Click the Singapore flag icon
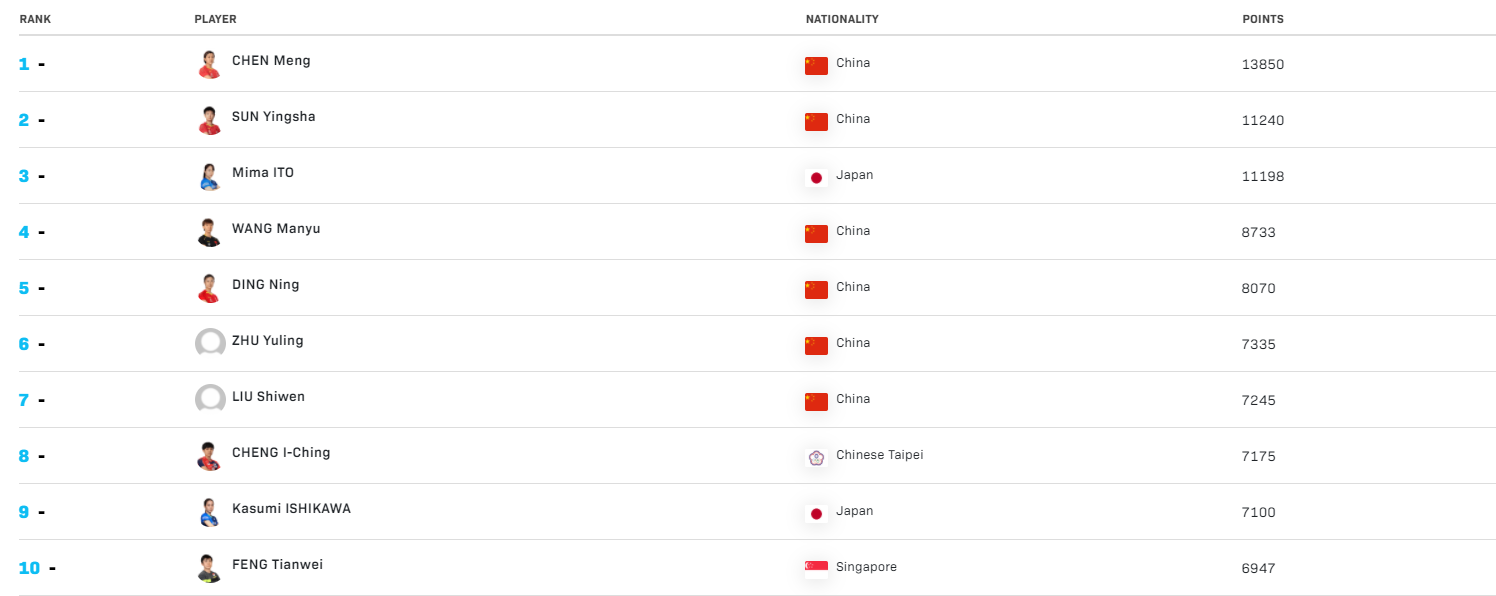The width and height of the screenshot is (1496, 596). (816, 569)
